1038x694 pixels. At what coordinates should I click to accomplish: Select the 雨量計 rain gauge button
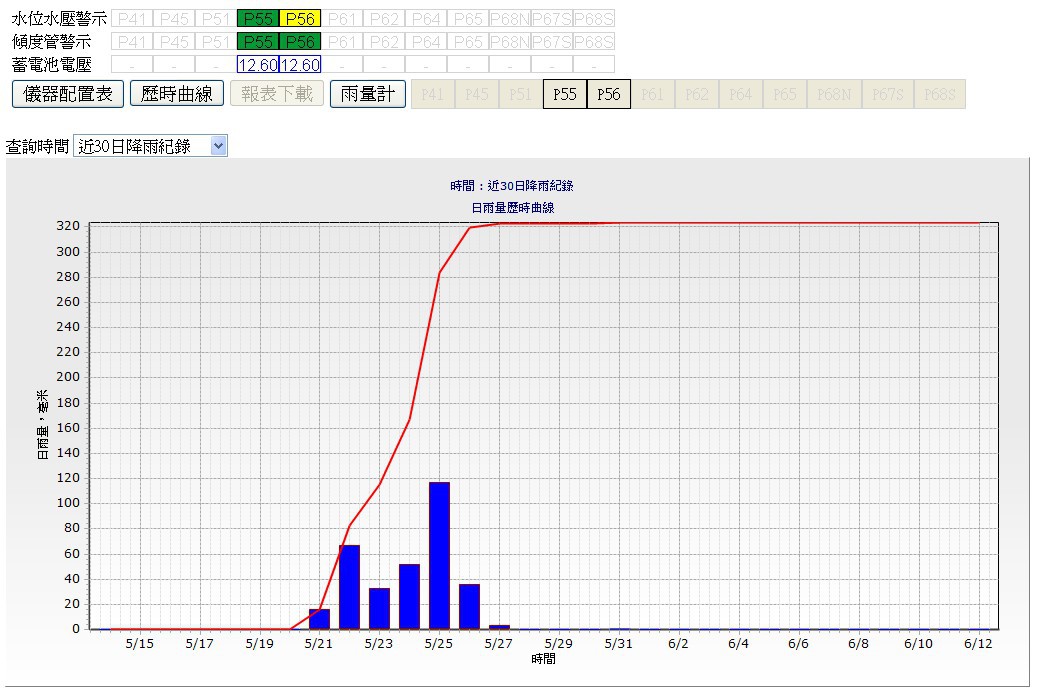367,94
